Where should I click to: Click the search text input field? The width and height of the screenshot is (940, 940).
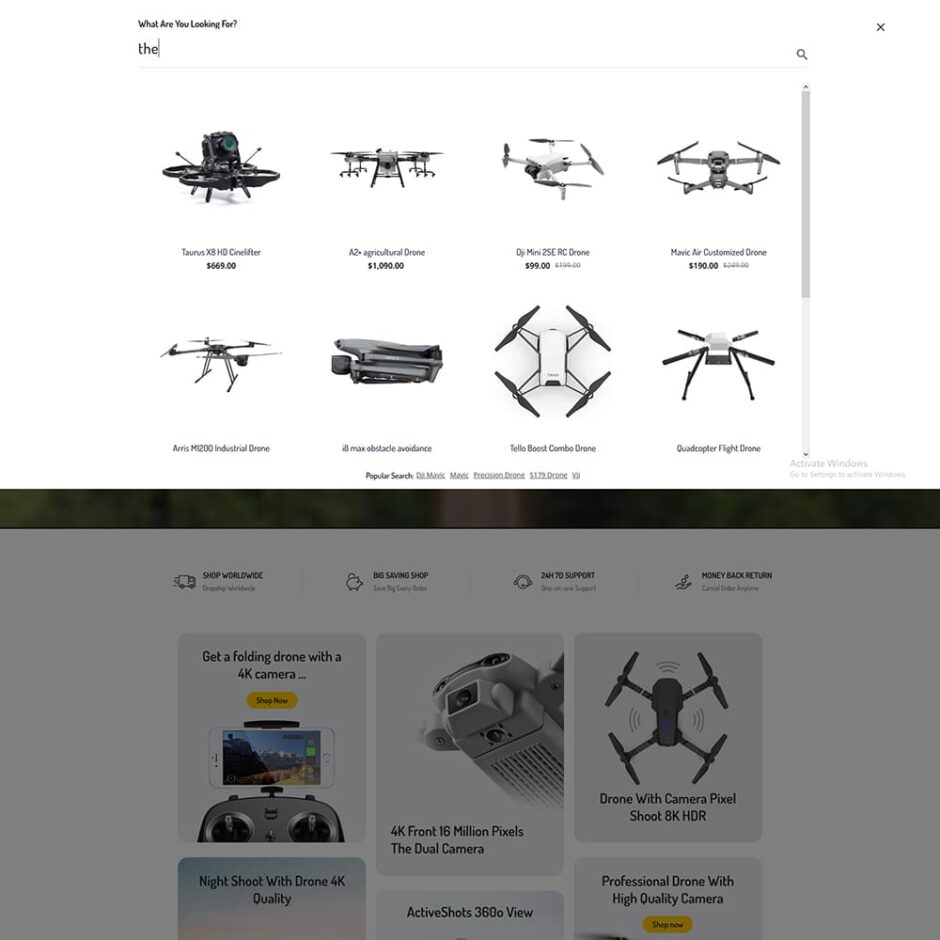pos(465,49)
